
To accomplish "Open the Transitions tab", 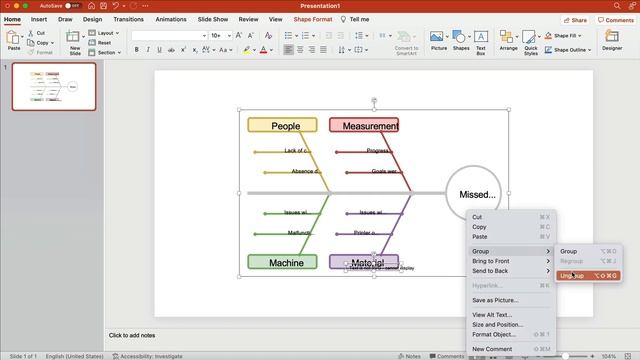I will (128, 19).
